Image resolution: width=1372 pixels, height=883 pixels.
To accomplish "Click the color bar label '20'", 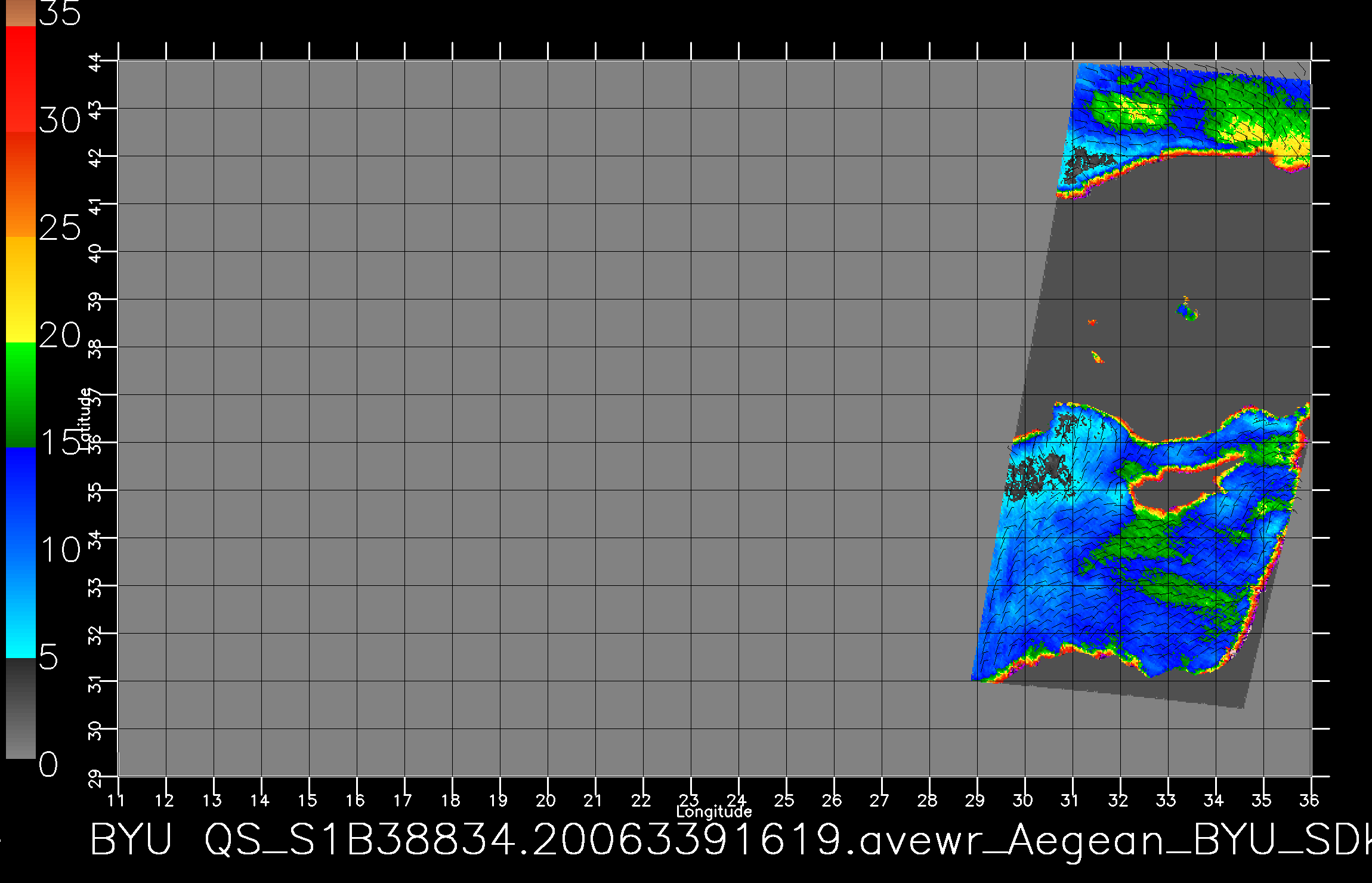I will pyautogui.click(x=60, y=335).
